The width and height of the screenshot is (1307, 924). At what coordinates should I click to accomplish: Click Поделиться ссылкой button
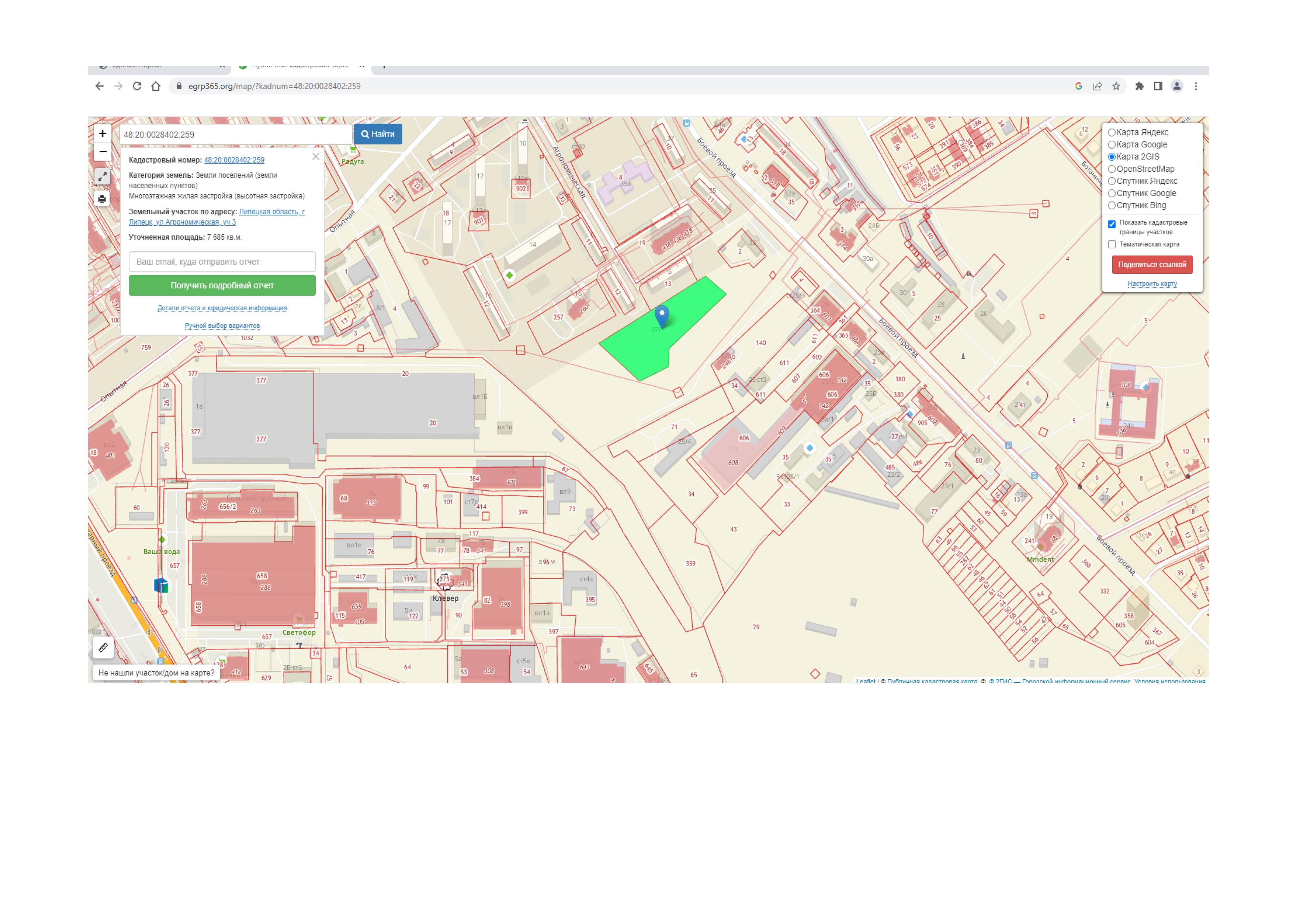1152,264
